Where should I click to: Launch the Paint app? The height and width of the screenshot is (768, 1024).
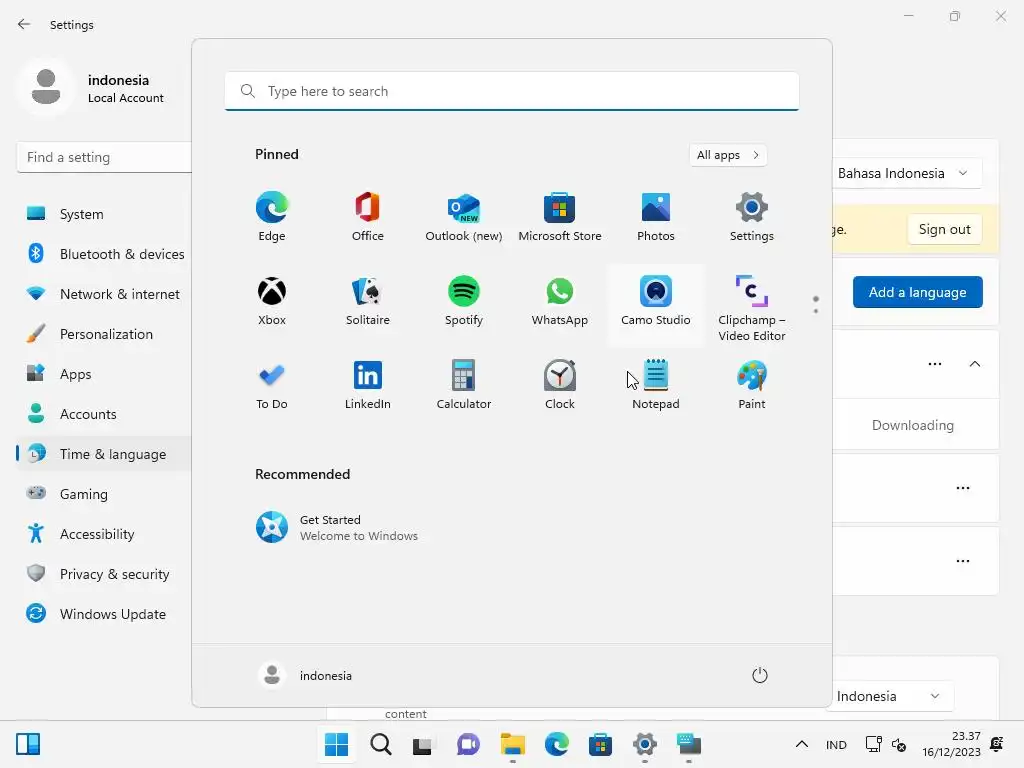tap(752, 385)
